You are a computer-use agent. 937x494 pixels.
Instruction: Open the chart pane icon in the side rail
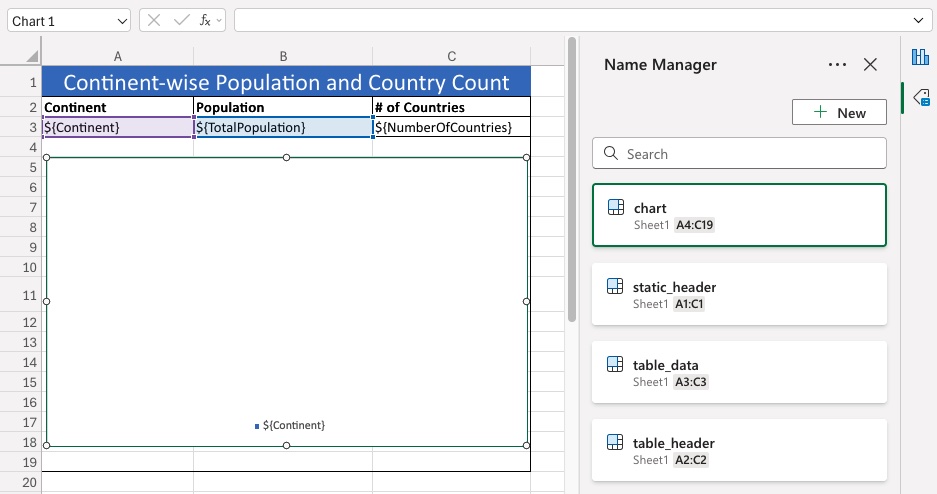pos(920,57)
